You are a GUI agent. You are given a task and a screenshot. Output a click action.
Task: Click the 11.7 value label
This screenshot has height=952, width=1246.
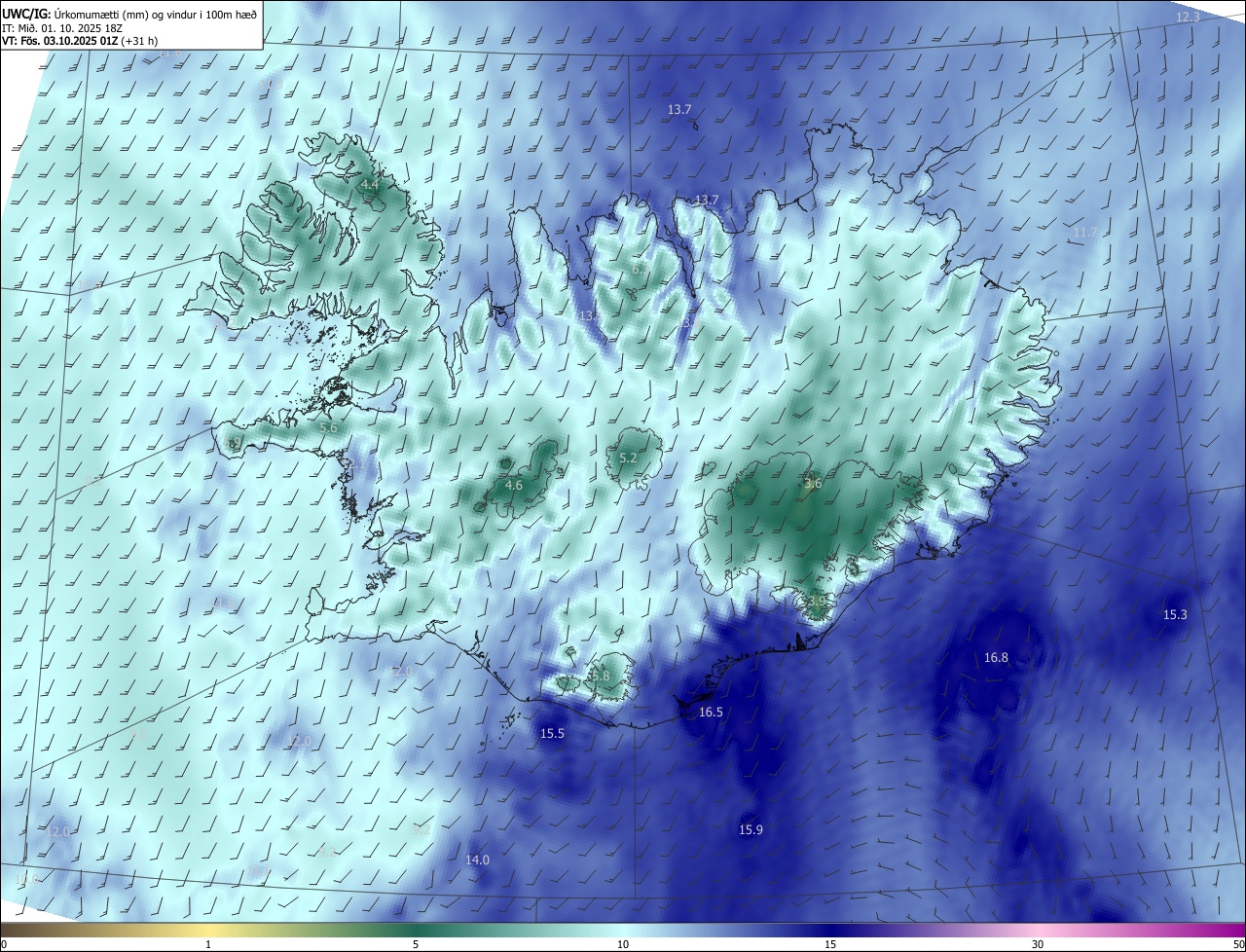tap(1084, 233)
